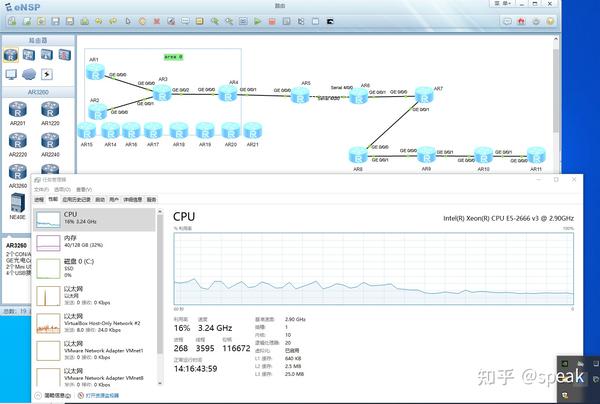
Task: Switch to Task Manager Processes tab
Action: [39, 199]
